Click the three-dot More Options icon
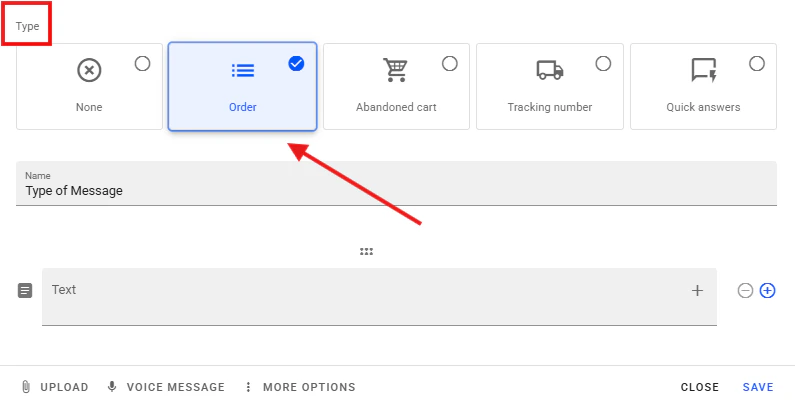The height and width of the screenshot is (407, 795). [248, 387]
